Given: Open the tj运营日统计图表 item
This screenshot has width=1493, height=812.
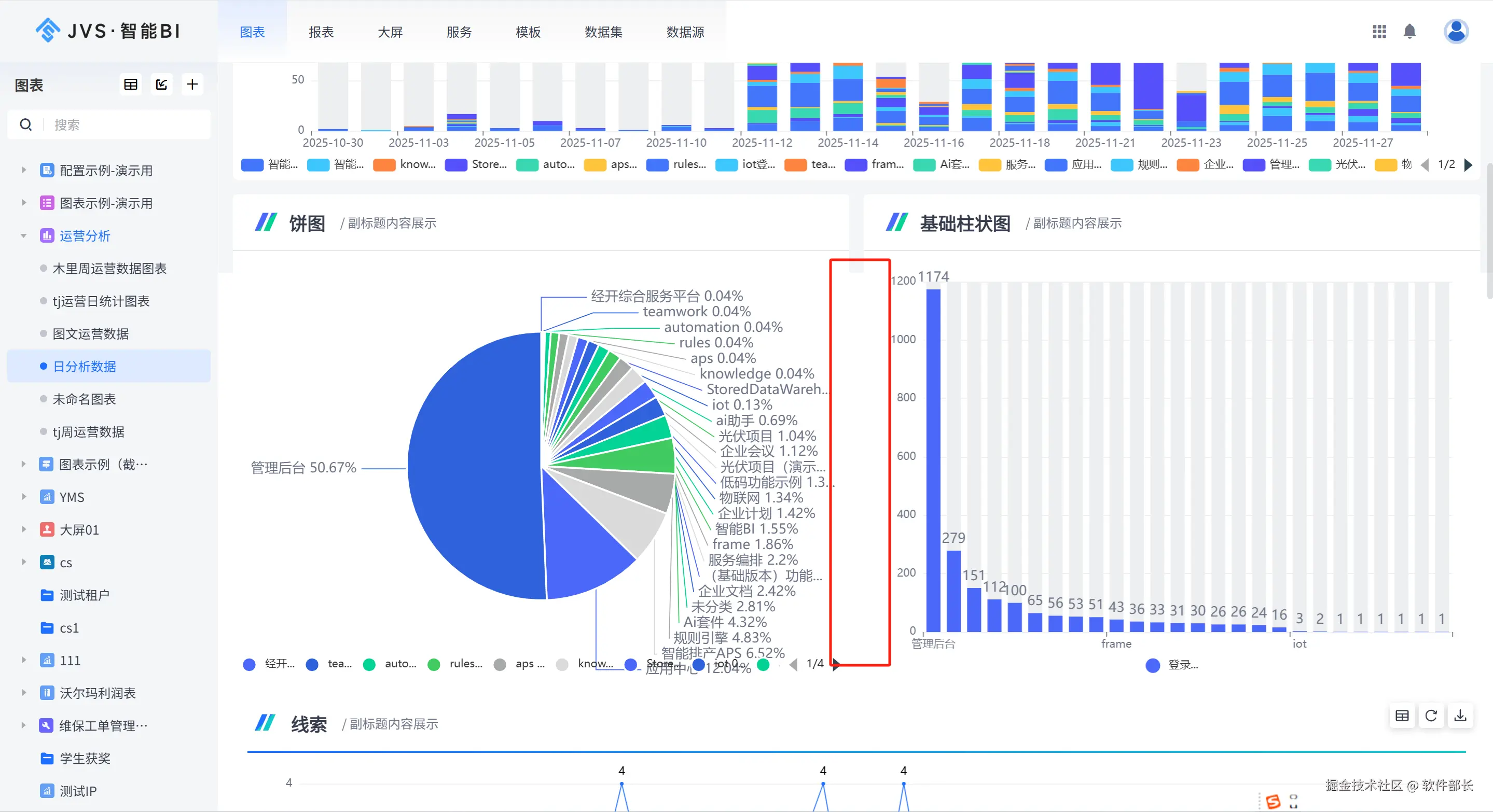Looking at the screenshot, I should [x=101, y=301].
